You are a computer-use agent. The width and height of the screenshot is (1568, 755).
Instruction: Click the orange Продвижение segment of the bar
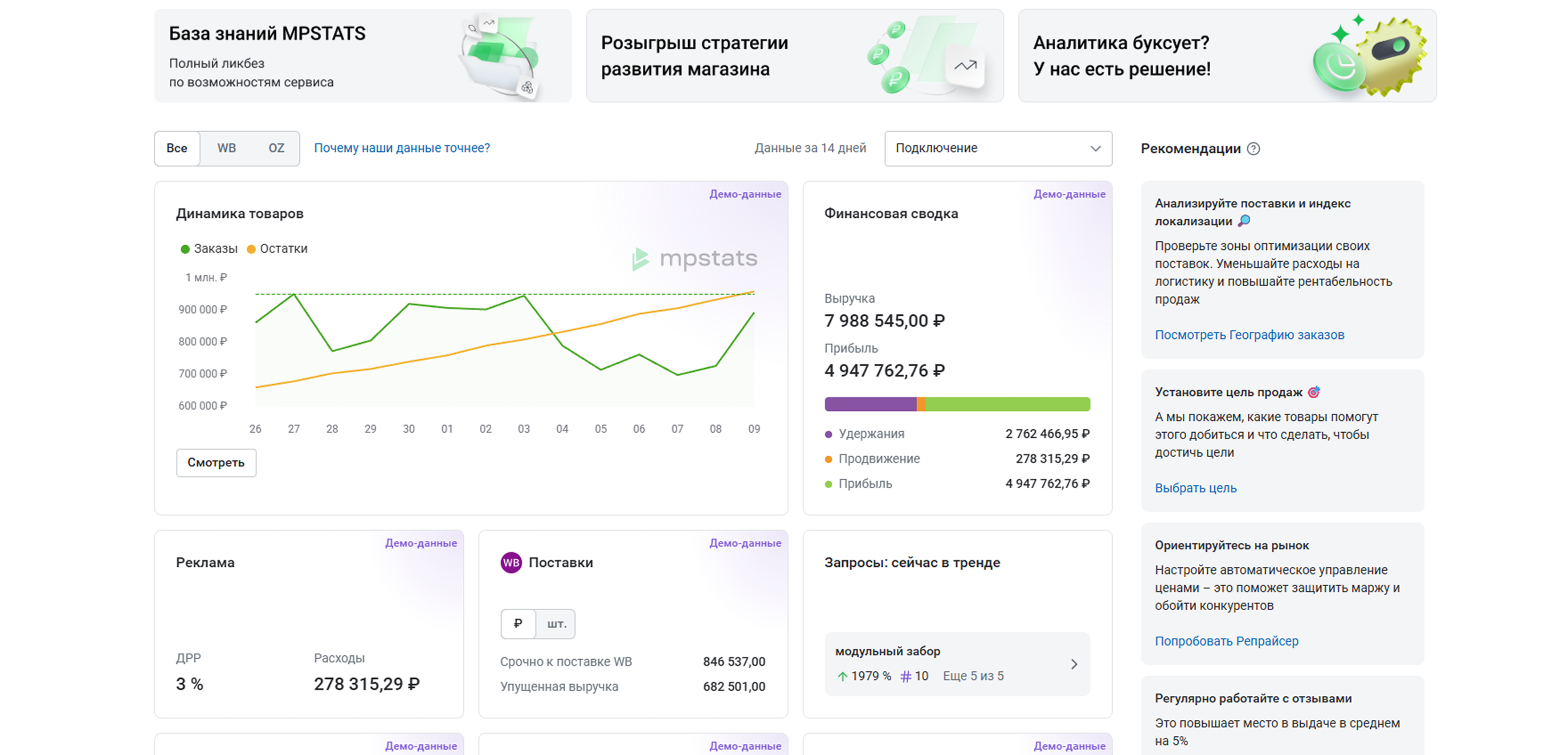click(x=921, y=404)
